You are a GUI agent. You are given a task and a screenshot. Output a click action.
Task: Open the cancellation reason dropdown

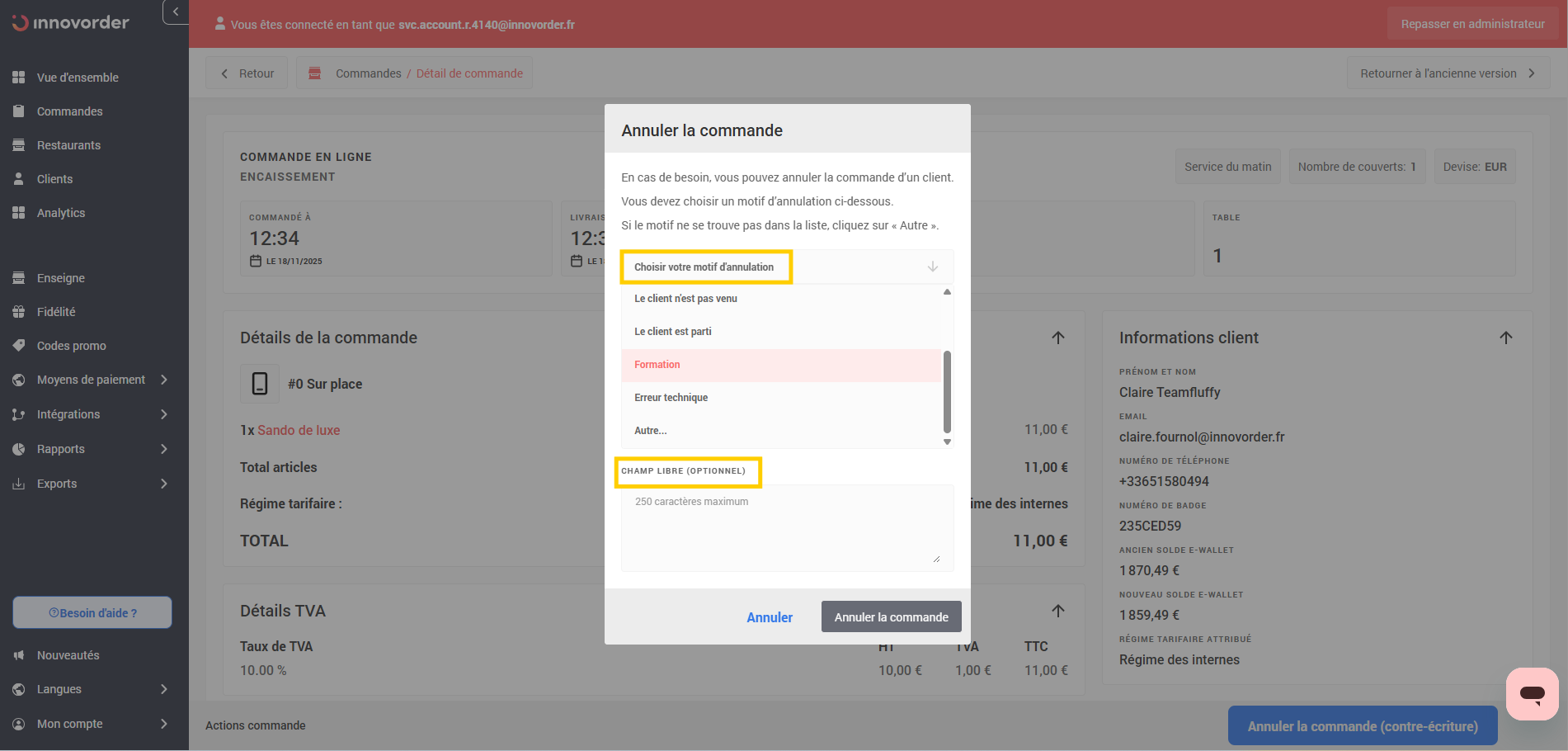(786, 267)
